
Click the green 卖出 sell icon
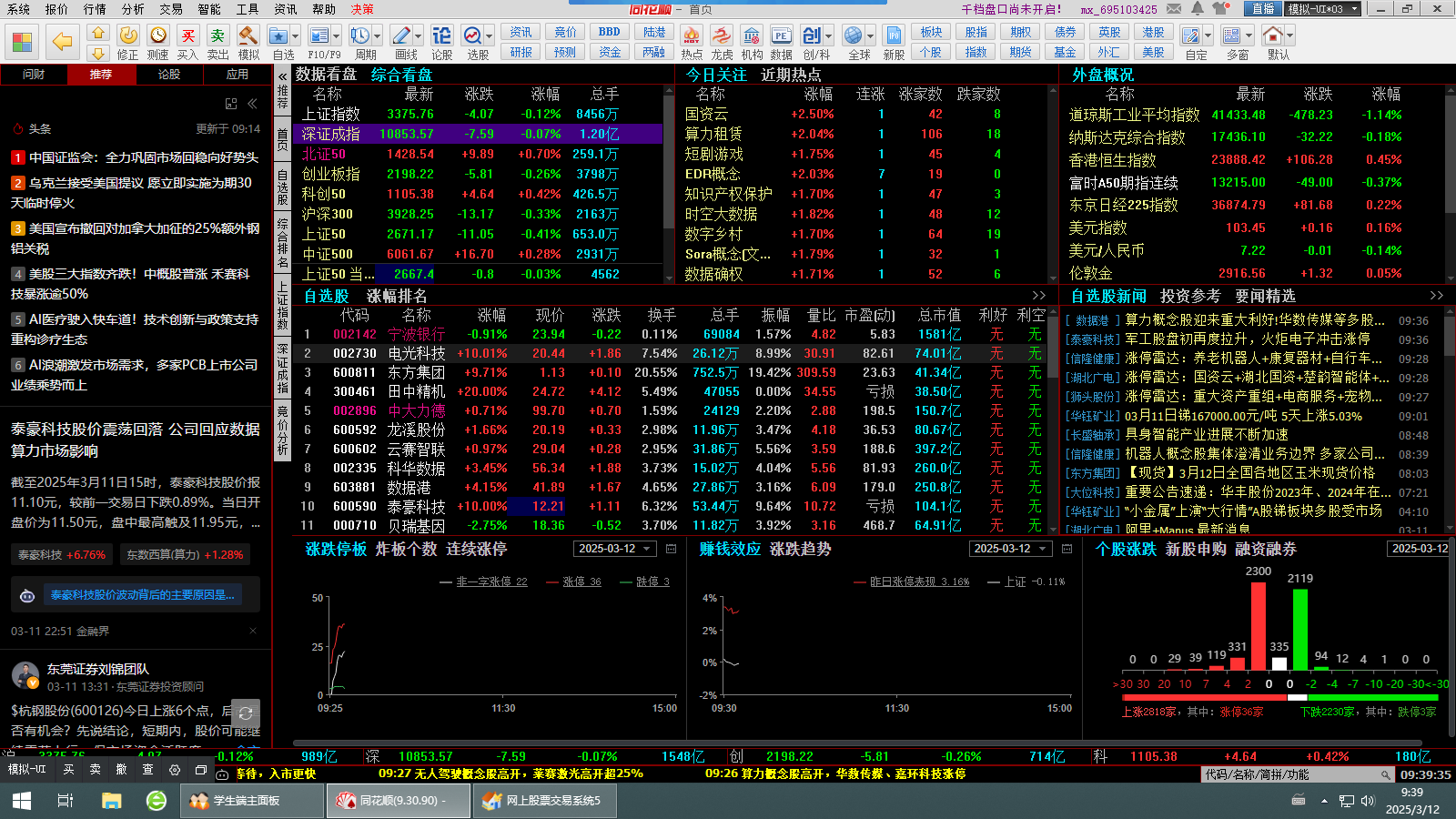(x=217, y=42)
